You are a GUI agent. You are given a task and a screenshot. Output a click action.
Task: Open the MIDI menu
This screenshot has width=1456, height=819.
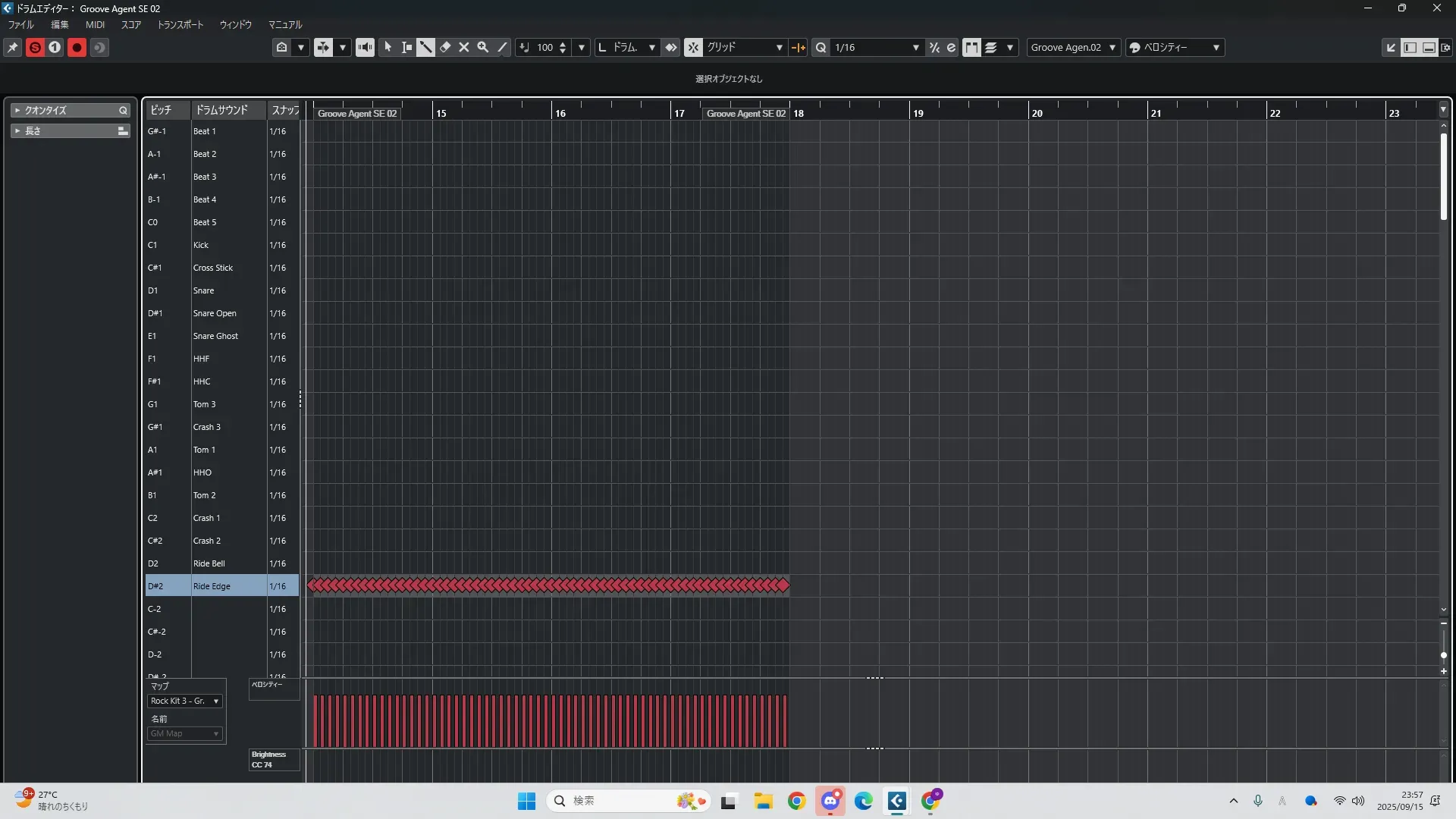[95, 24]
